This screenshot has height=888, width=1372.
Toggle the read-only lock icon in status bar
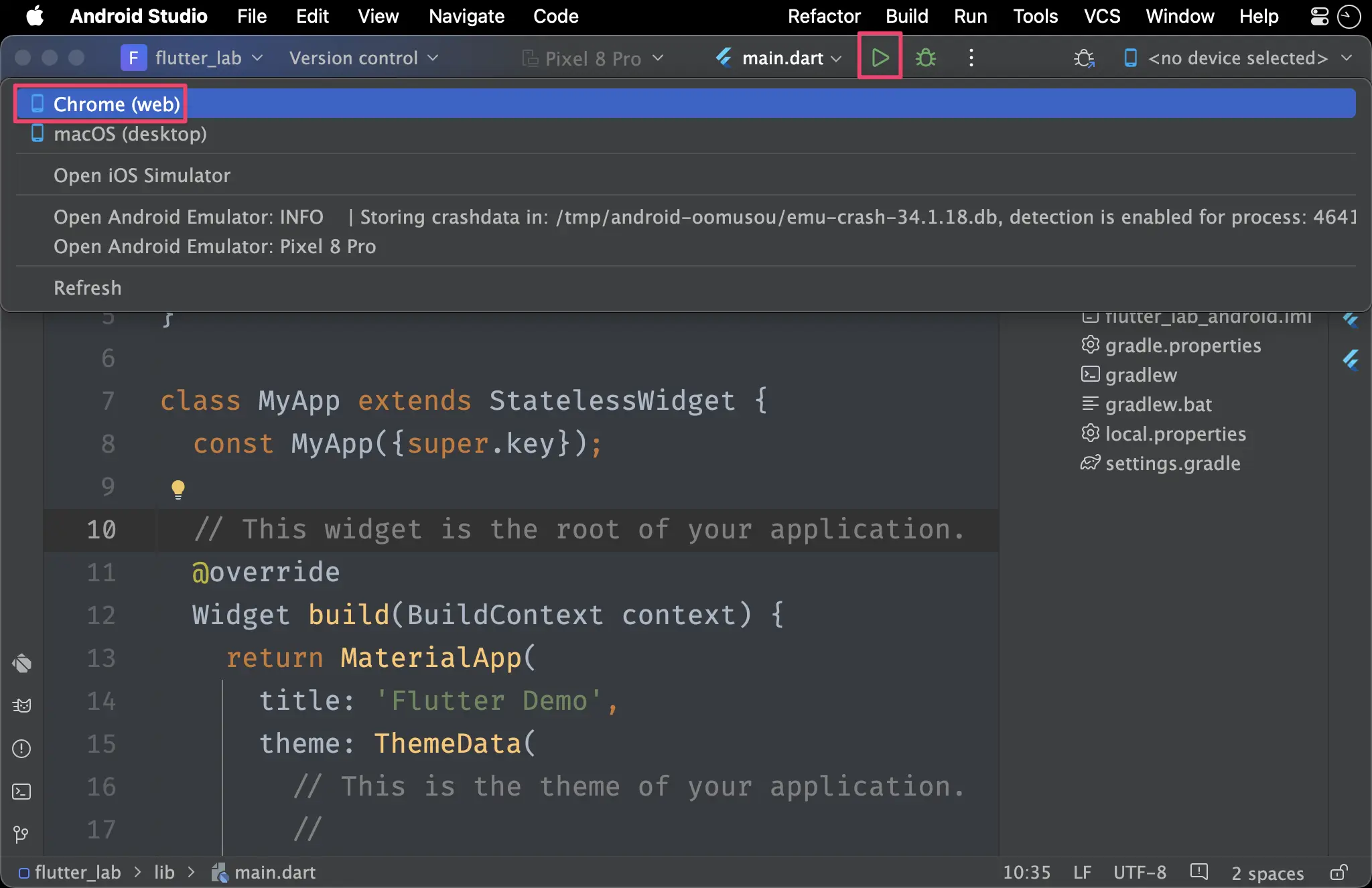coord(1339,872)
